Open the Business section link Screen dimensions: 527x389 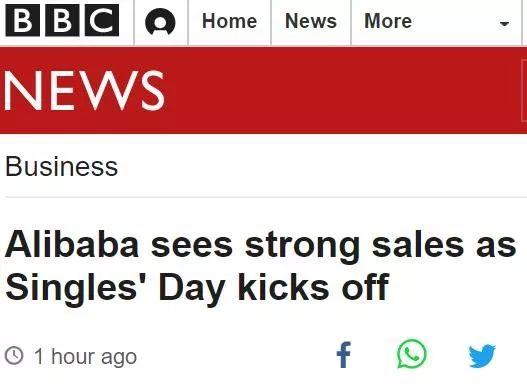point(62,167)
